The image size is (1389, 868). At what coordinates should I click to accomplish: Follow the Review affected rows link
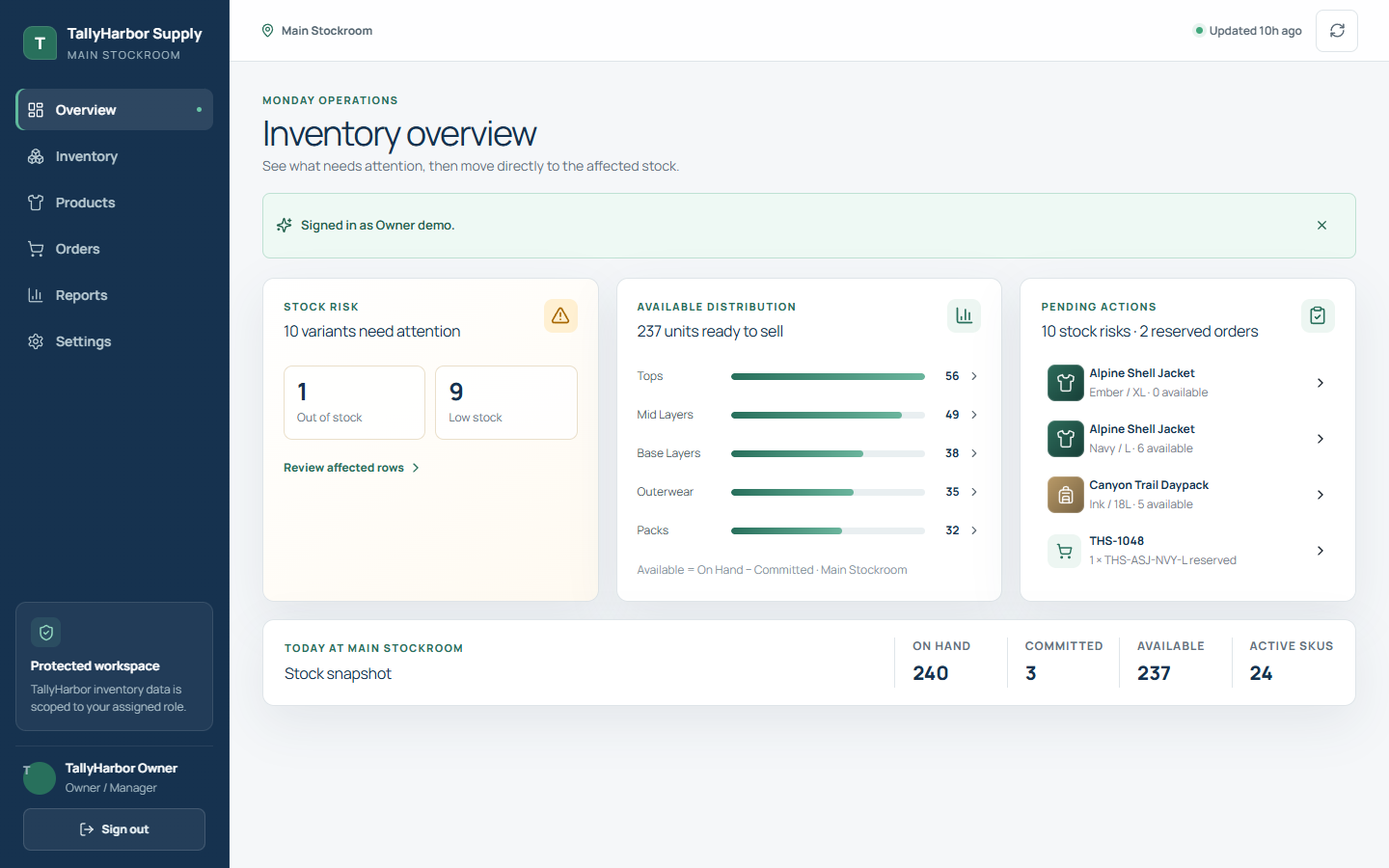(352, 468)
